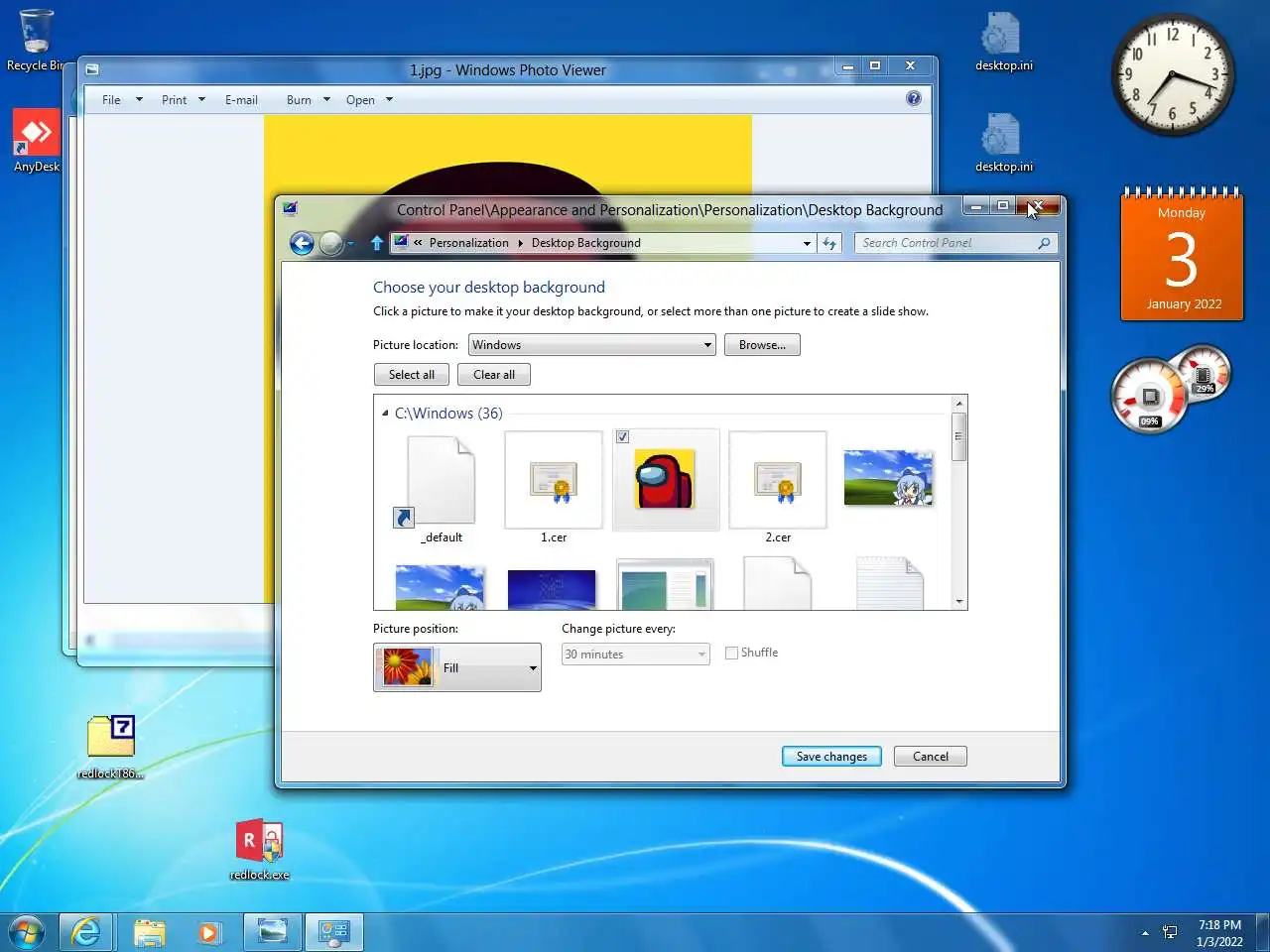Click the network icon in system tray
This screenshot has width=1270, height=952.
click(x=1170, y=932)
